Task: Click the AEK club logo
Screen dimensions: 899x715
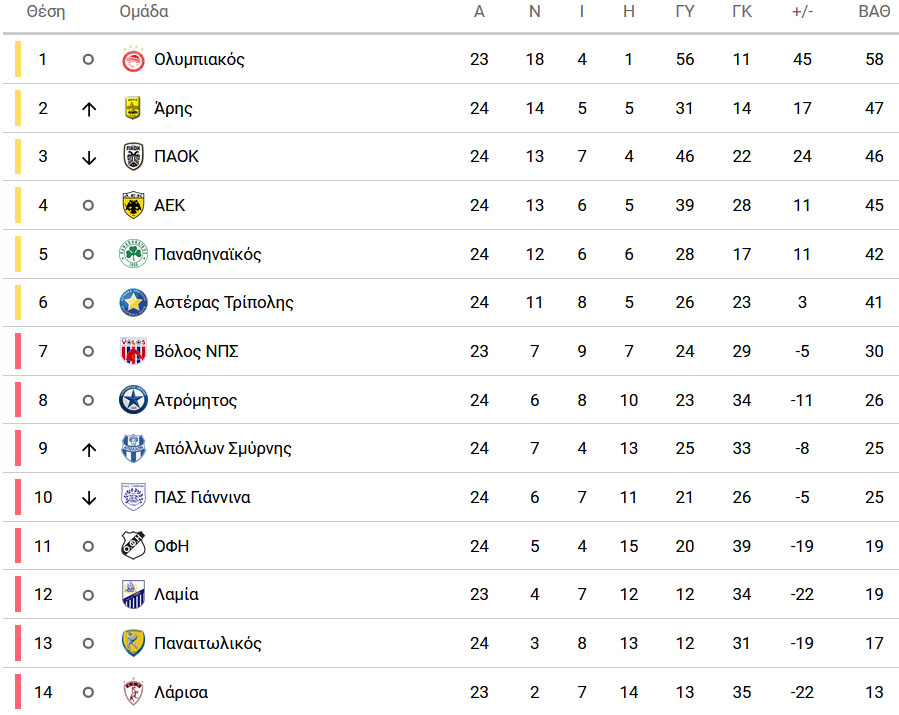Action: [133, 205]
